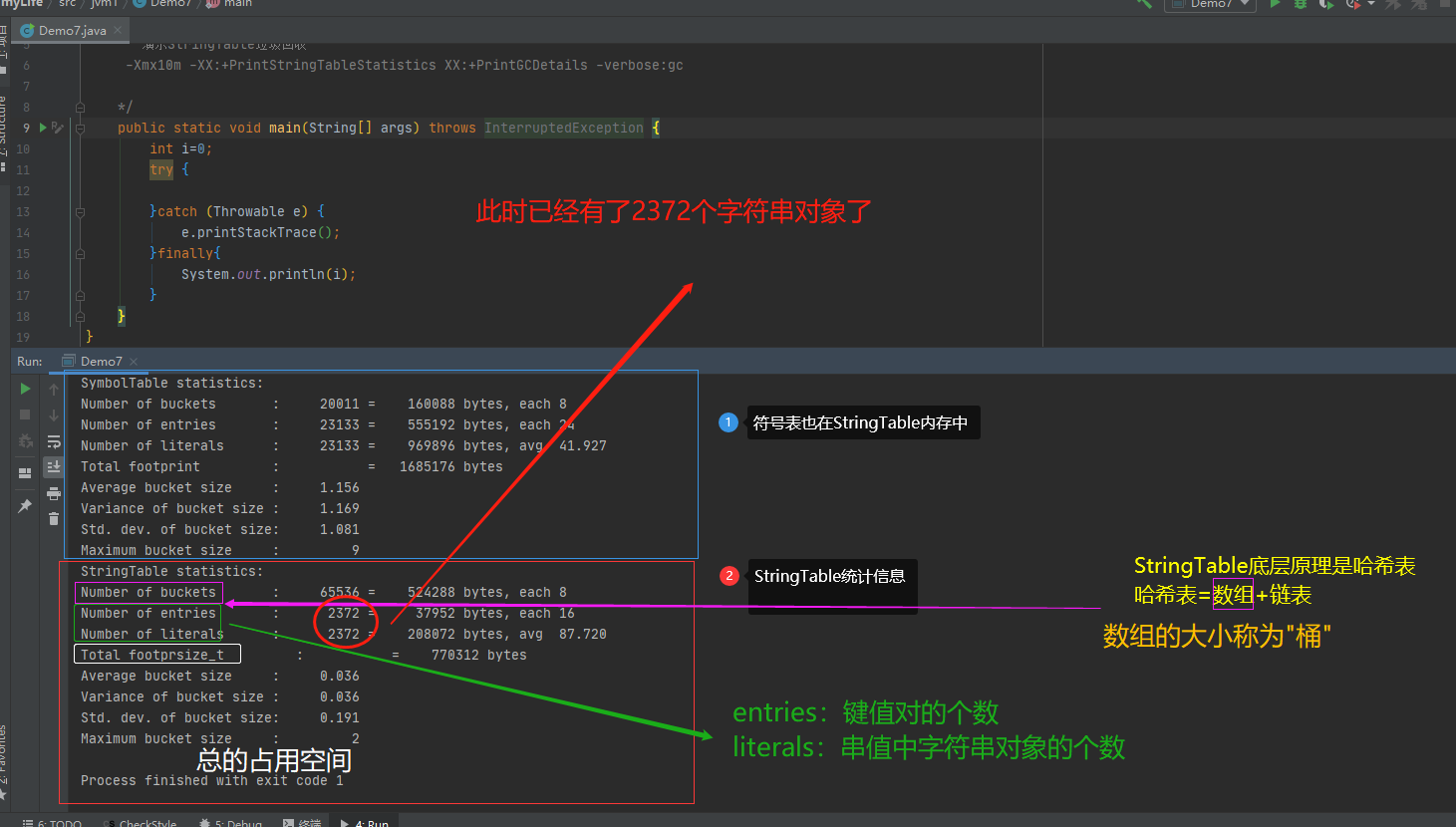
Task: Pin the Run tab with pin icon
Action: 25,506
